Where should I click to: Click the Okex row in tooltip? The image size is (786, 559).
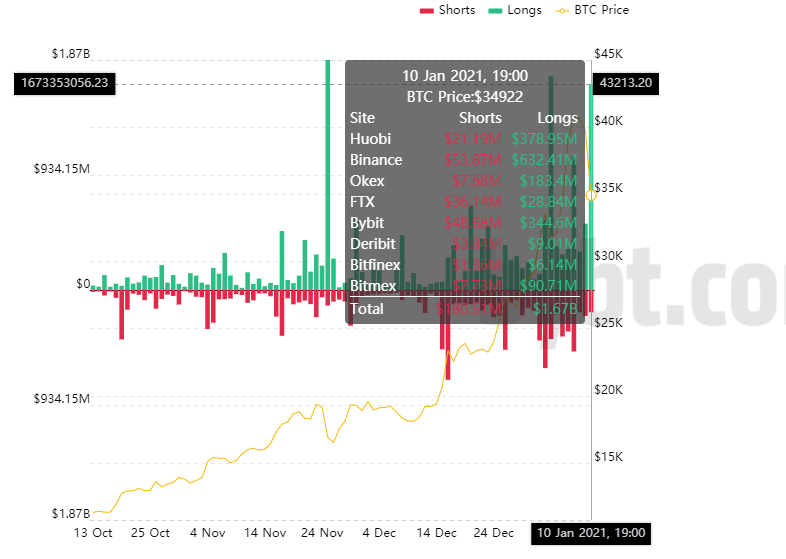coord(464,181)
